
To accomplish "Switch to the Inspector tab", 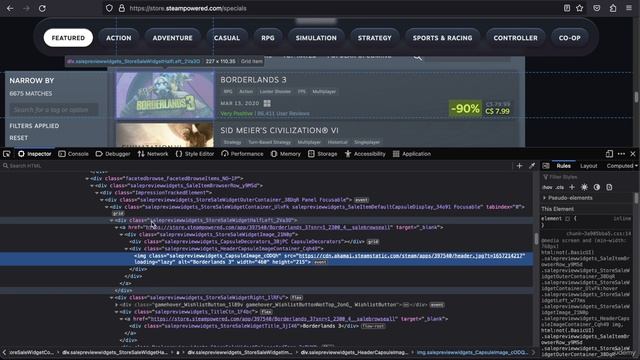I will [35, 154].
